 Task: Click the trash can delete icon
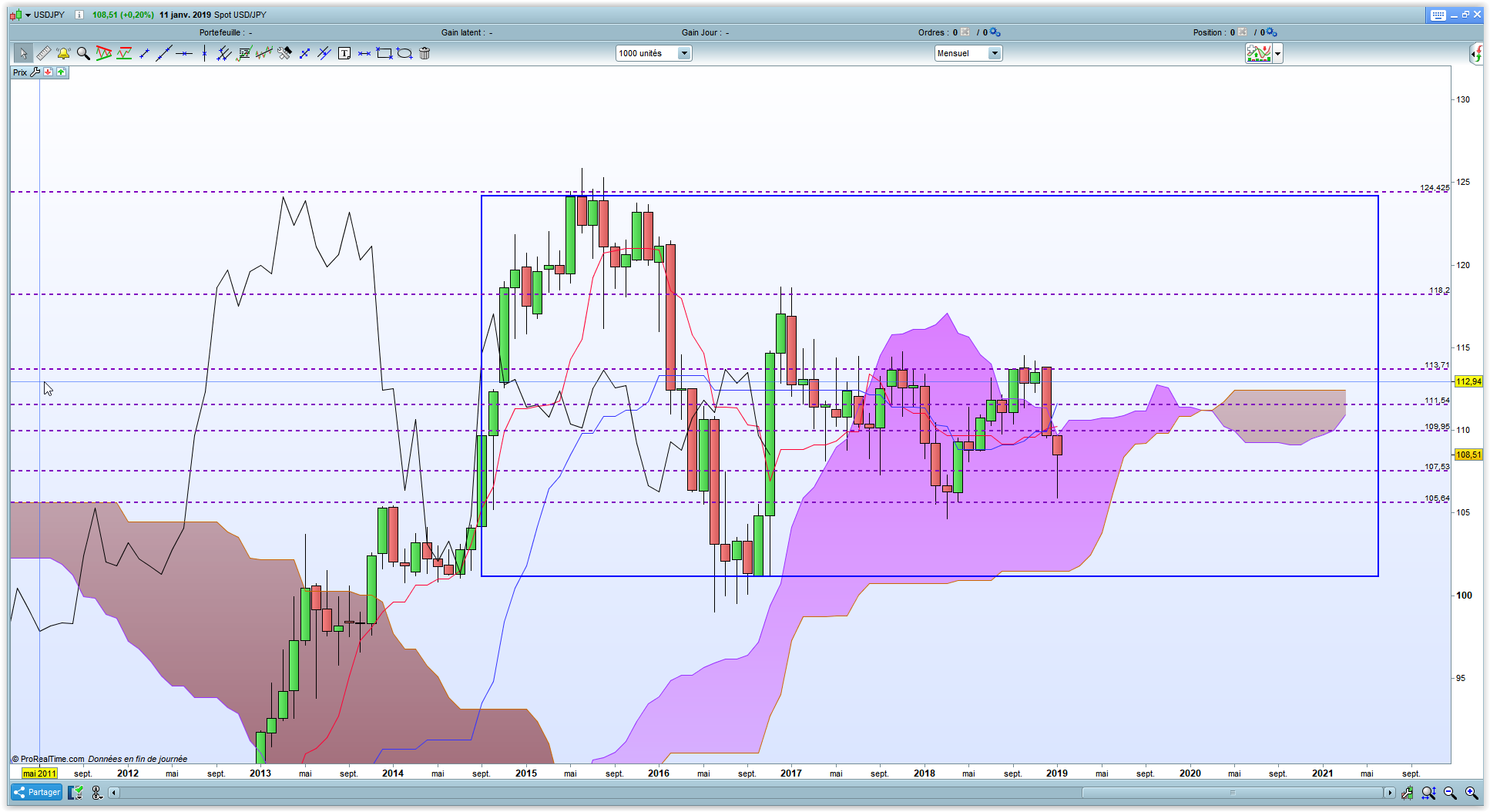(x=425, y=53)
